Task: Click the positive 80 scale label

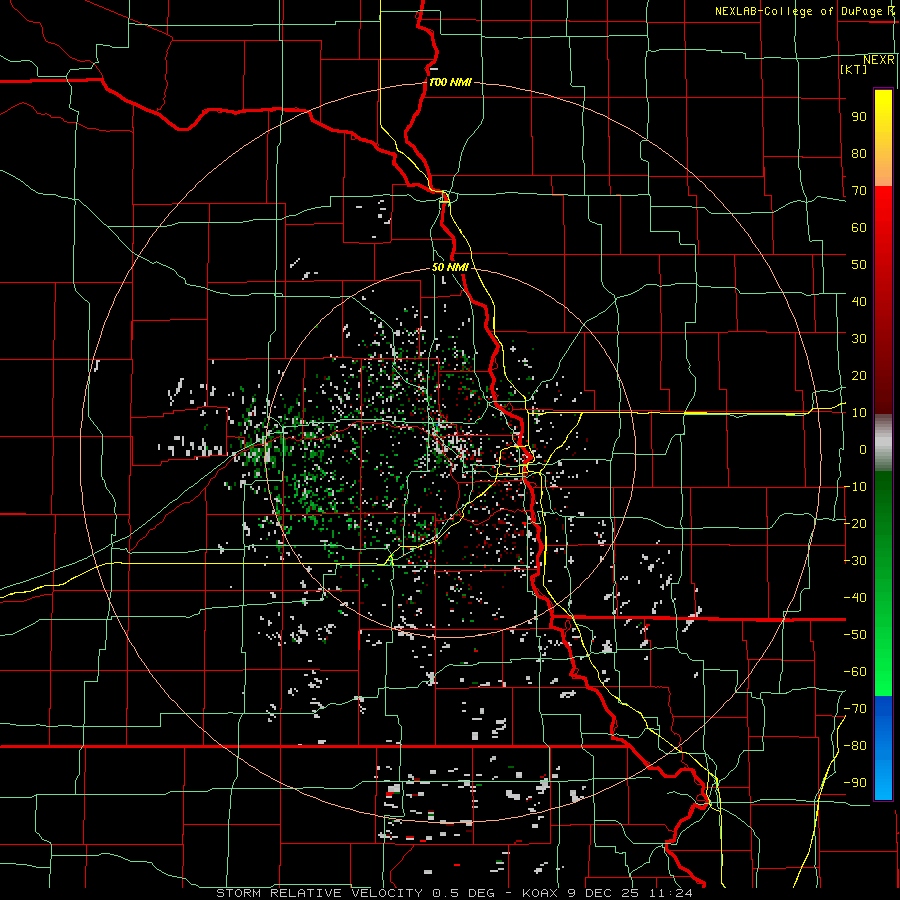Action: pyautogui.click(x=859, y=154)
